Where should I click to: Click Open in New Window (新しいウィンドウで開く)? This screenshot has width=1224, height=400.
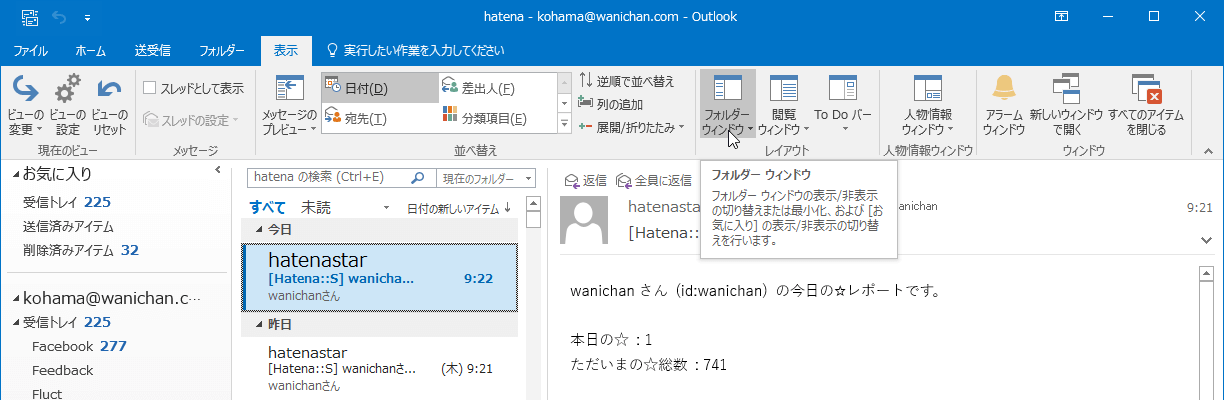(x=1066, y=105)
